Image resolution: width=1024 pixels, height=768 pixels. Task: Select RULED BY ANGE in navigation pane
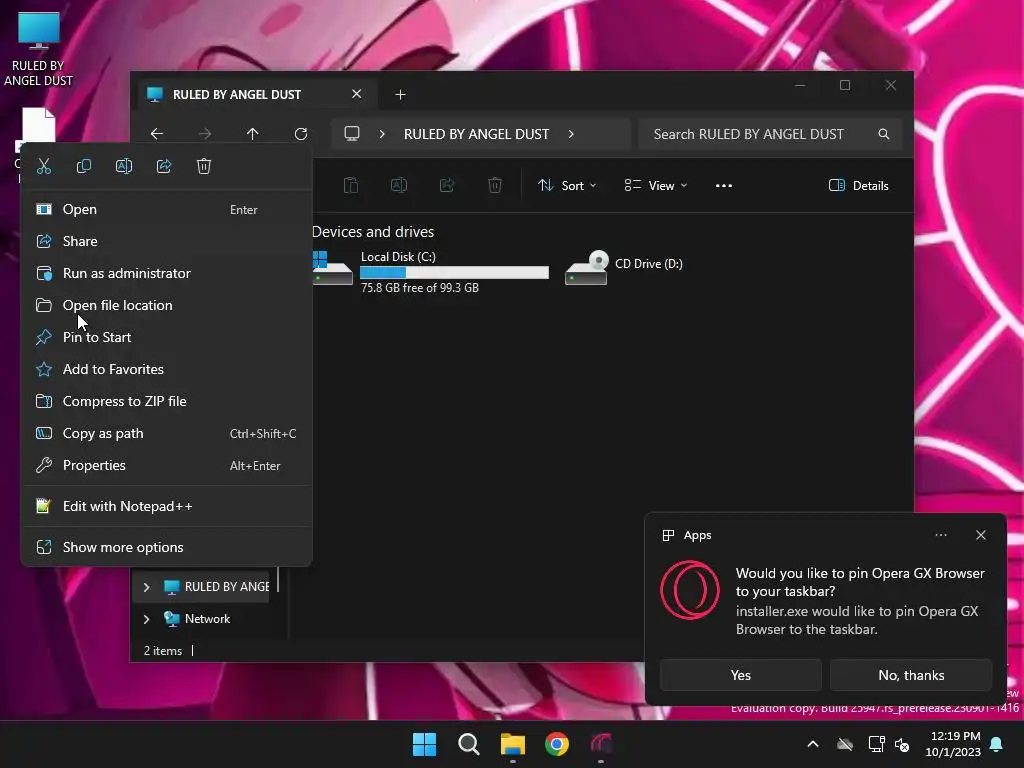point(216,587)
